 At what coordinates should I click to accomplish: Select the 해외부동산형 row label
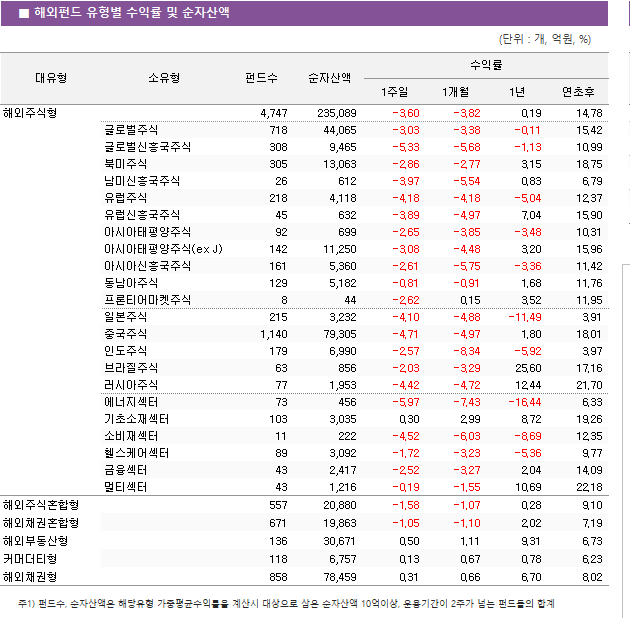[x=35, y=541]
